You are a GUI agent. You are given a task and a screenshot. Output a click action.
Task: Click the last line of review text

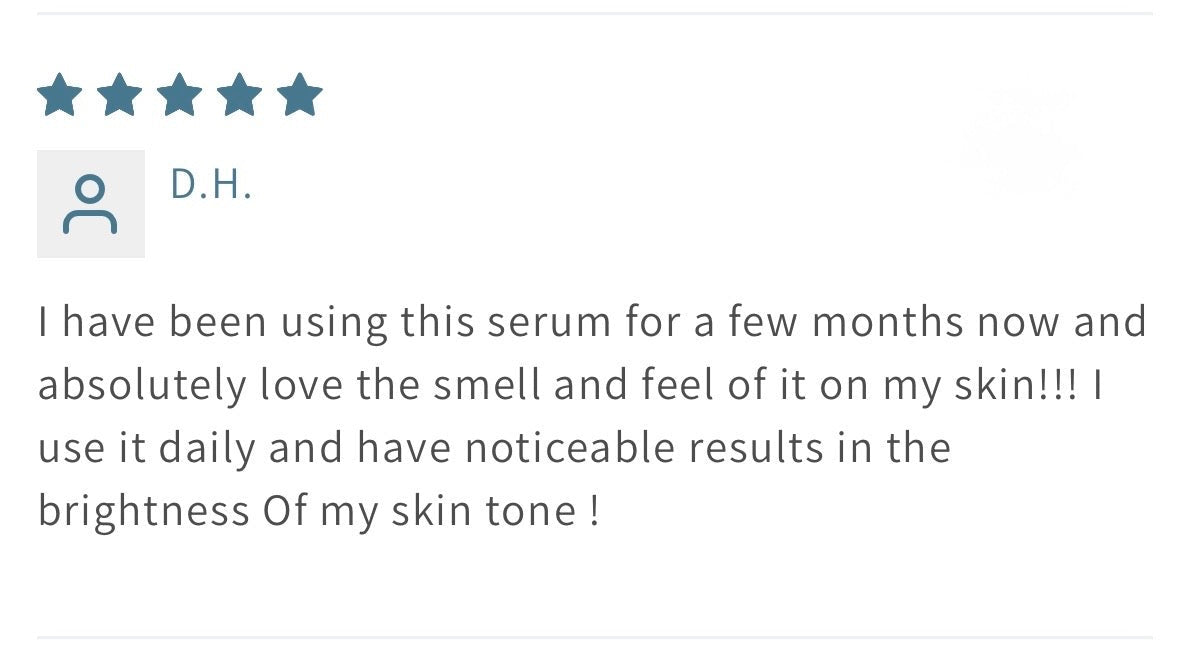click(x=318, y=511)
